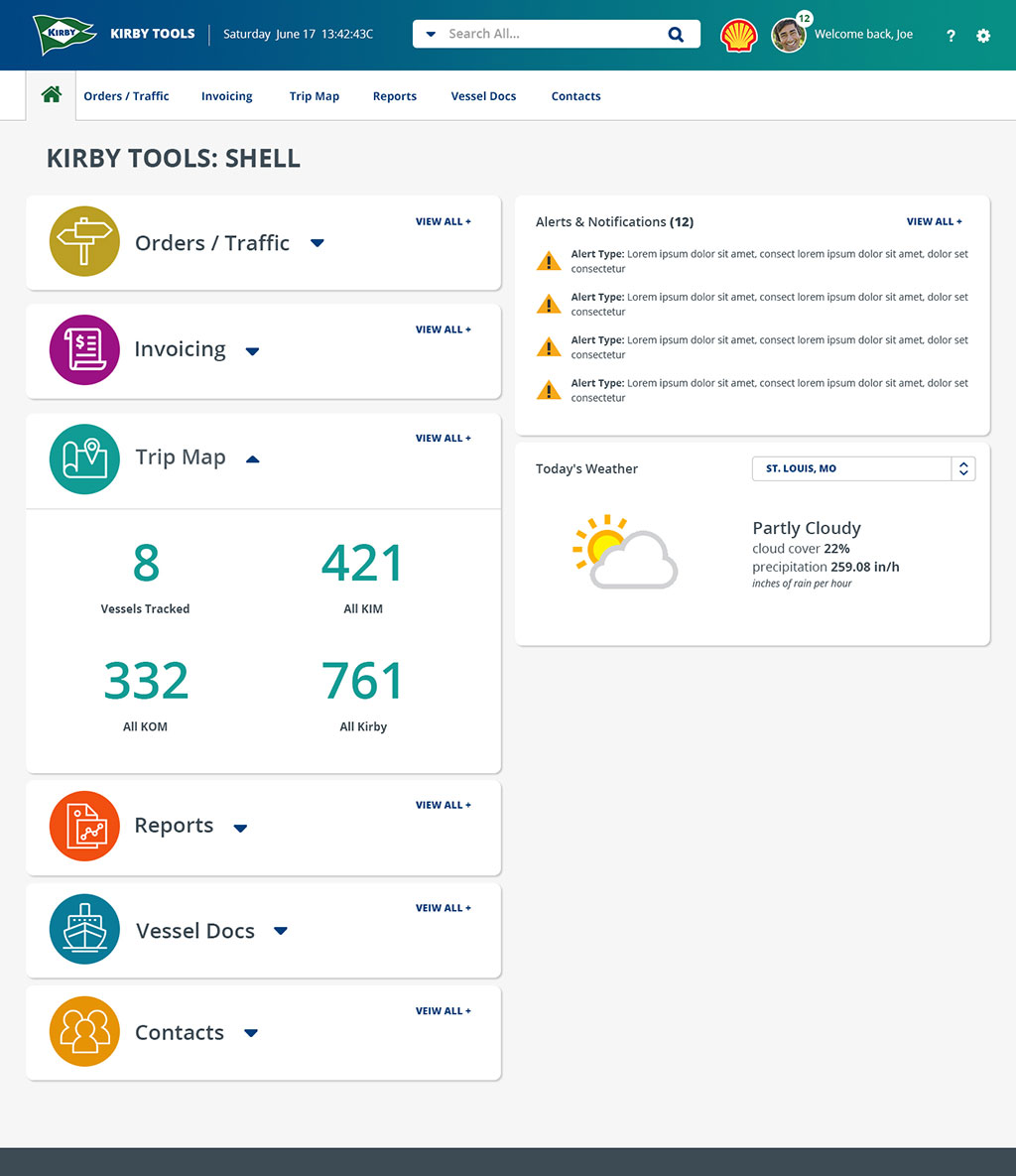The width and height of the screenshot is (1016, 1176).
Task: Click the third alert warning triangle
Action: [x=549, y=346]
